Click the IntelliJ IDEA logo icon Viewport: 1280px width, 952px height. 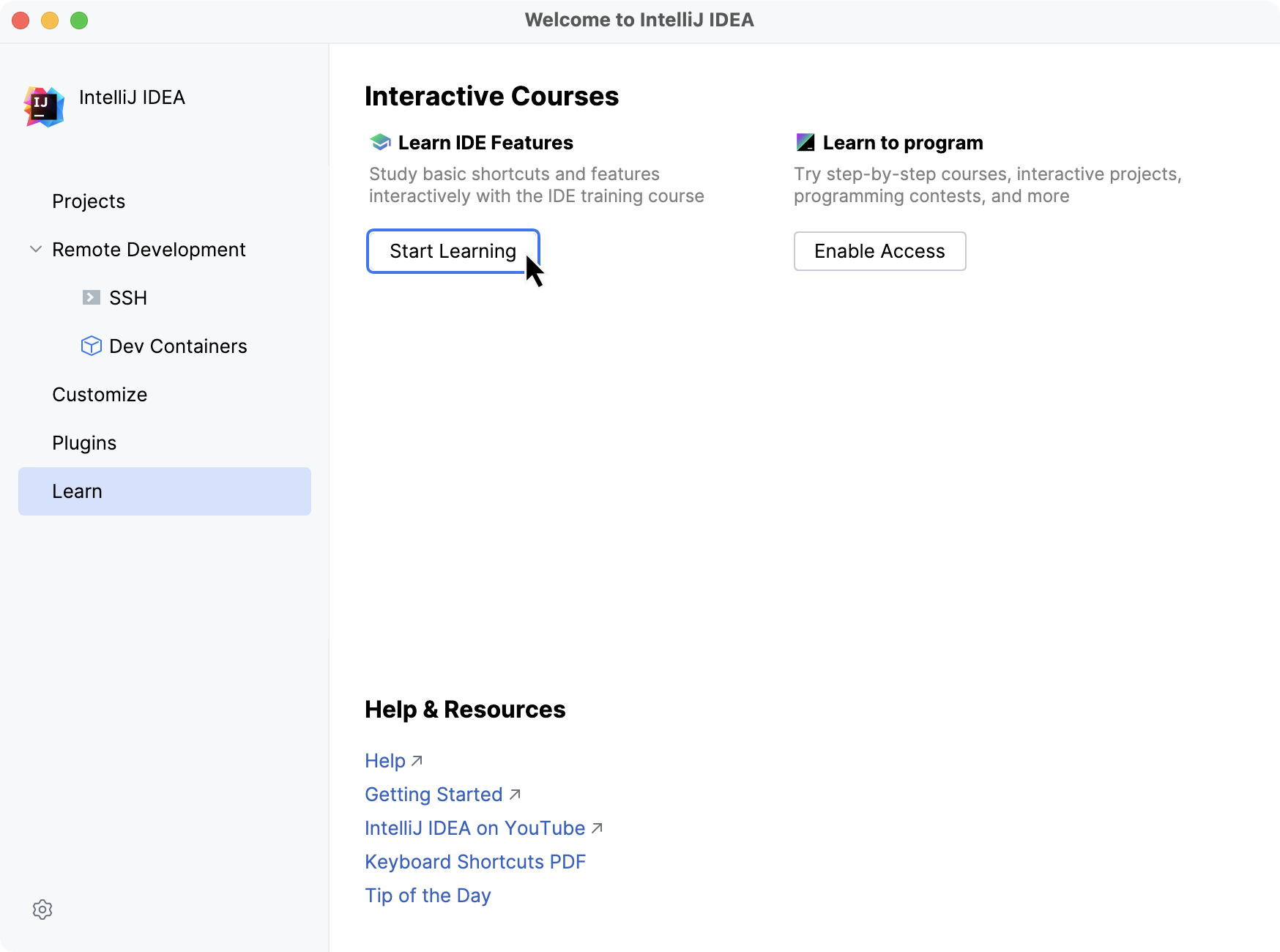(44, 107)
